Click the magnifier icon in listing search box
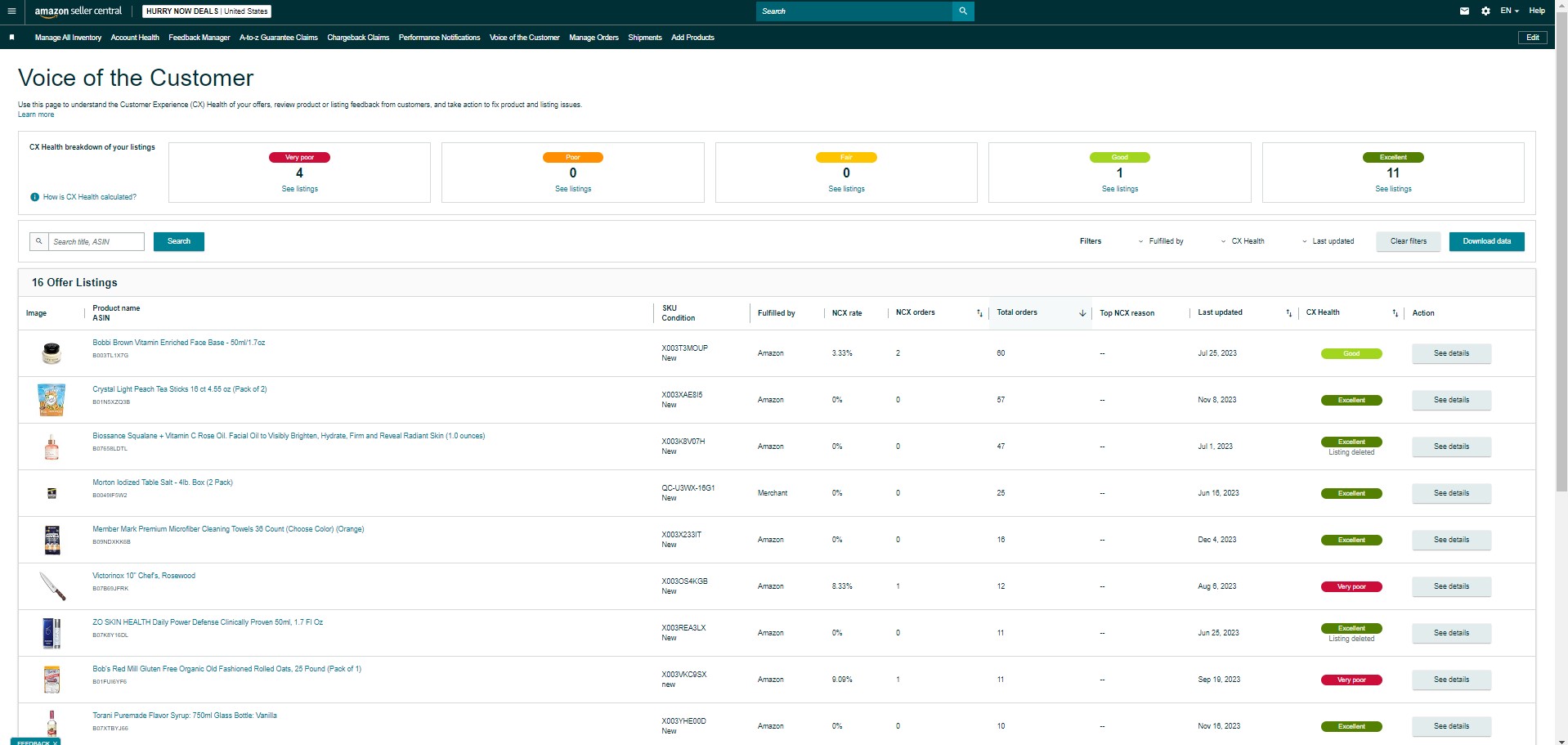This screenshot has width=1568, height=745. coord(38,241)
